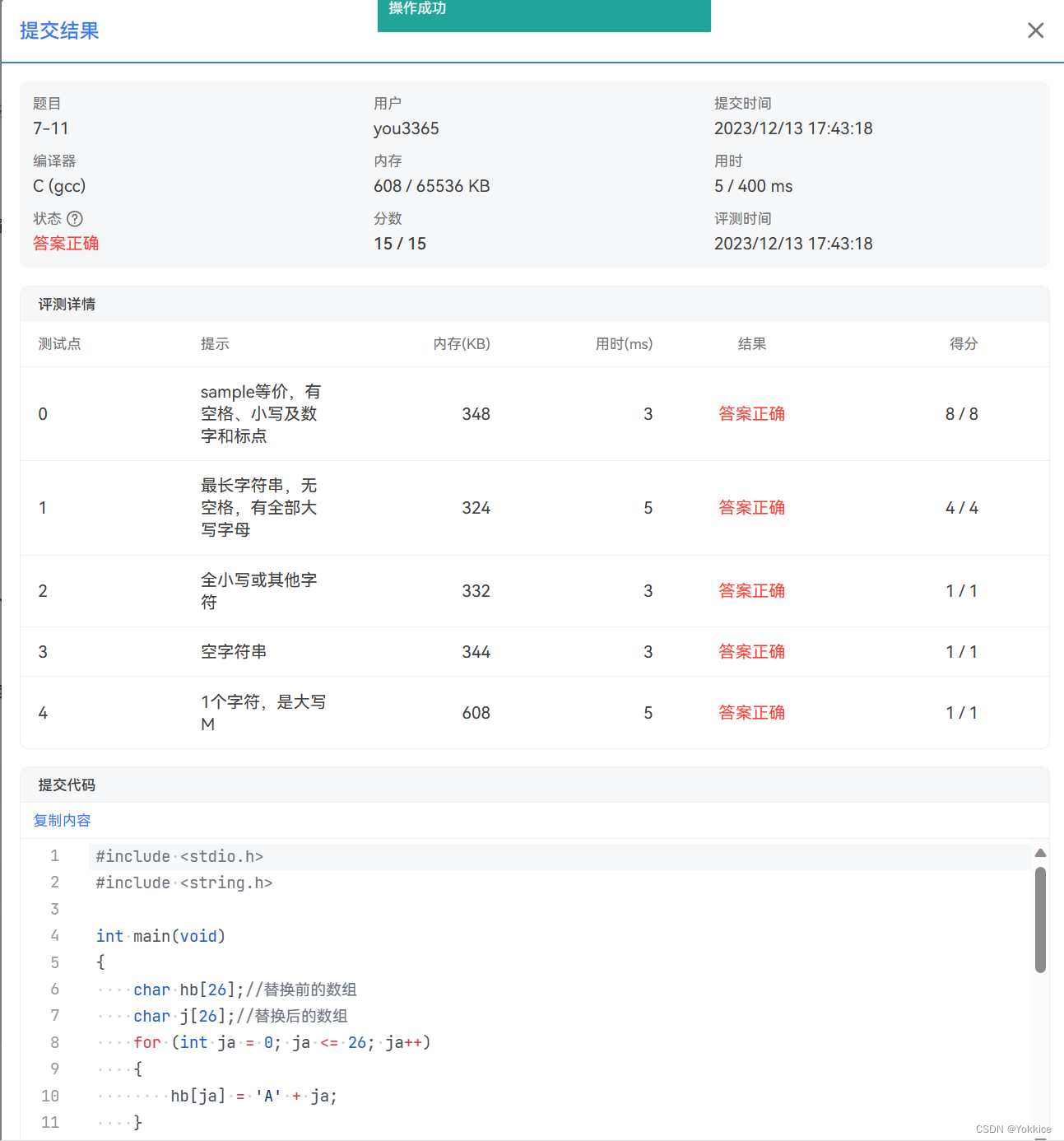The image size is (1064, 1141).
Task: Click the 用时(ms) column header
Action: (624, 343)
